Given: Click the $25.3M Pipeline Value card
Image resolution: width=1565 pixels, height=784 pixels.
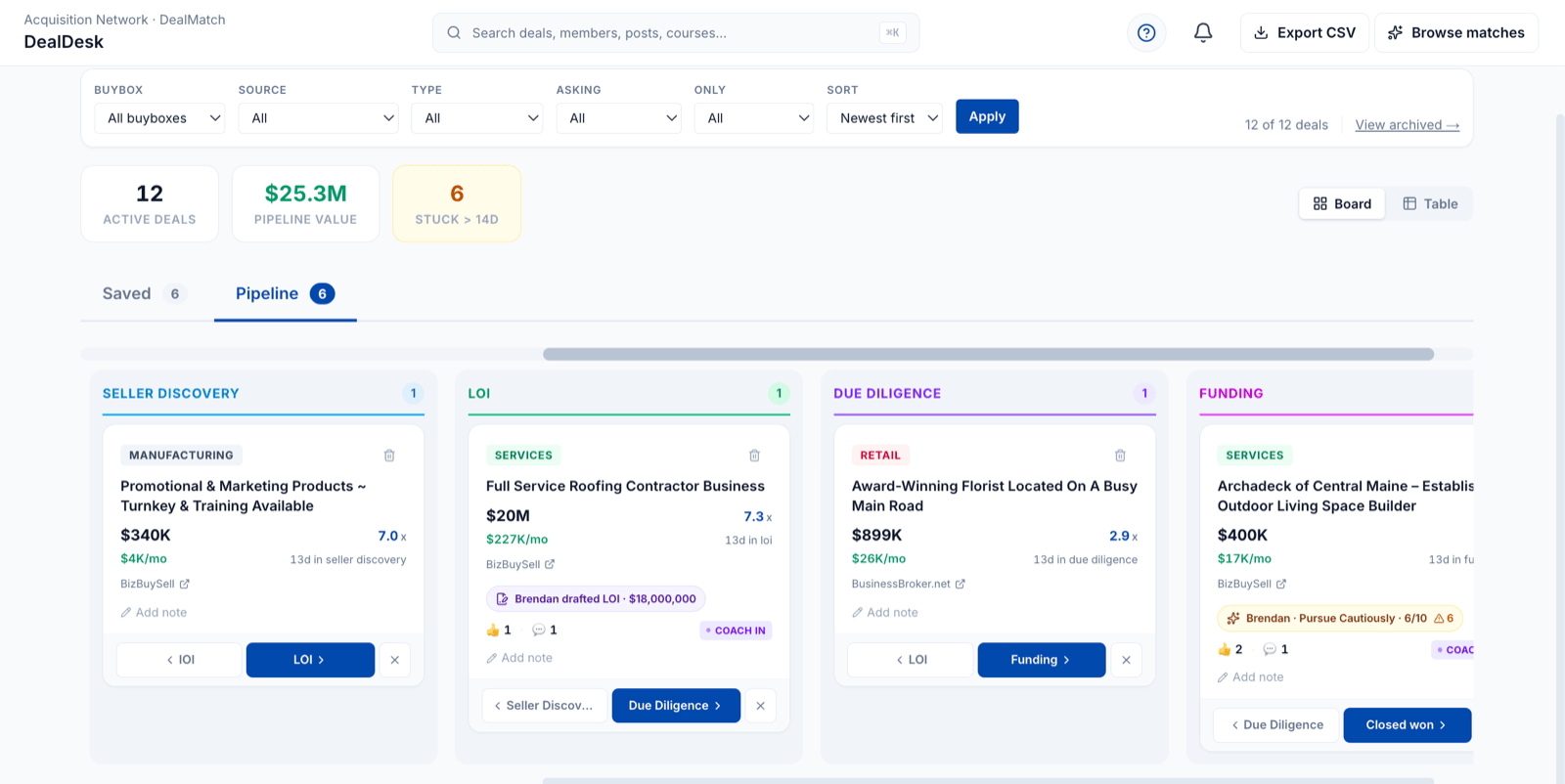Looking at the screenshot, I should point(305,203).
